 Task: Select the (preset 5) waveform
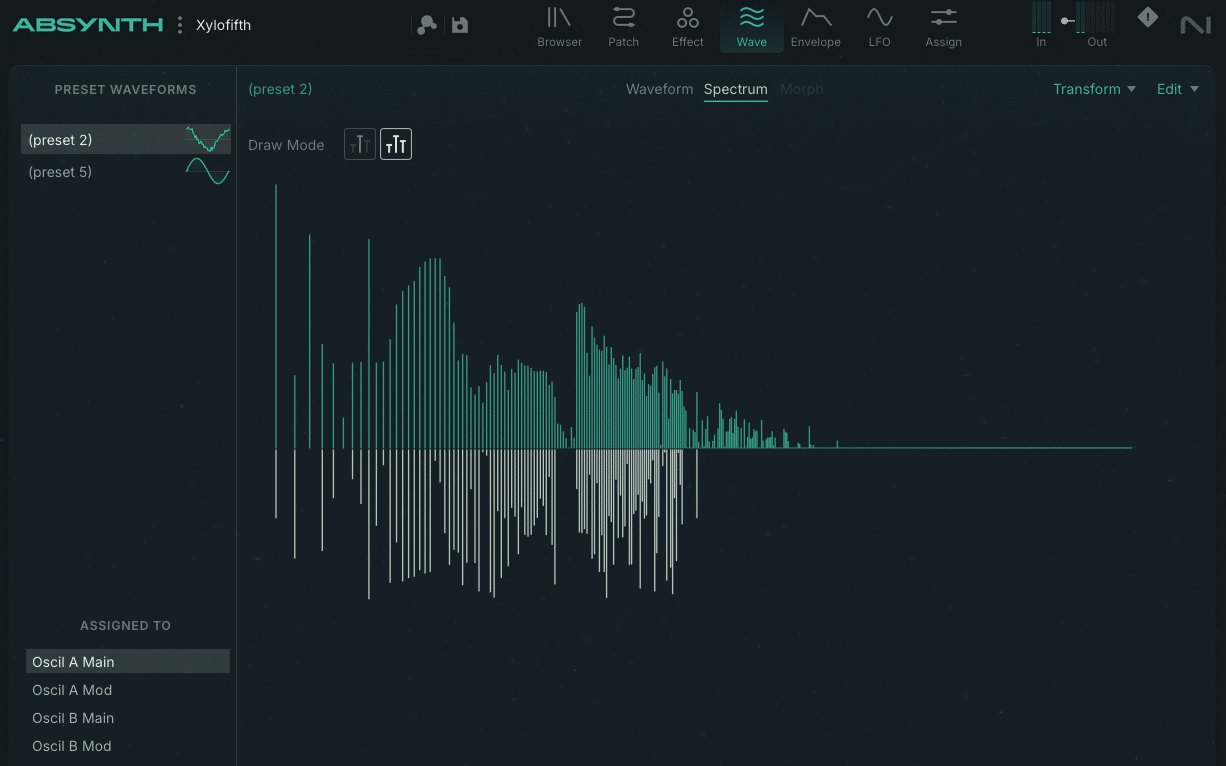(x=125, y=172)
